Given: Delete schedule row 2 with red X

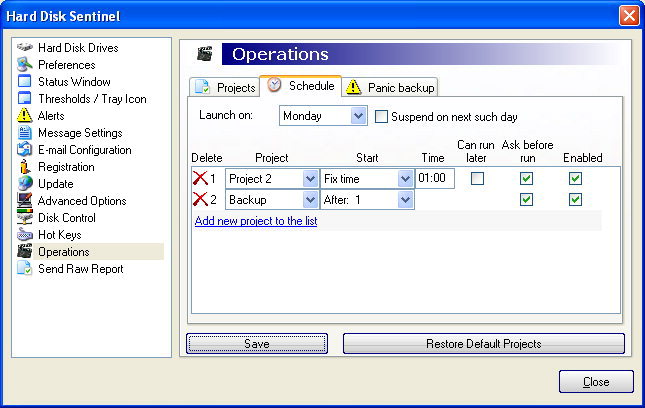Looking at the screenshot, I should pyautogui.click(x=200, y=199).
